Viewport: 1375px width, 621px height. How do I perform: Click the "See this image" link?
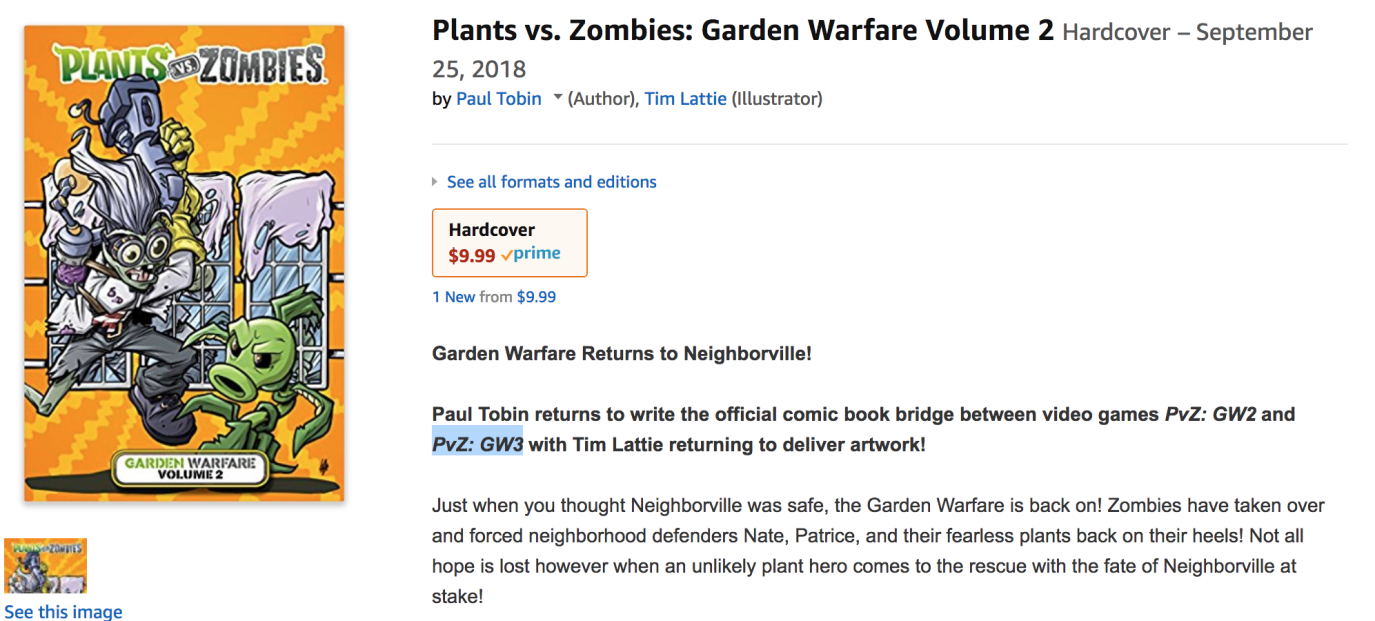(64, 611)
